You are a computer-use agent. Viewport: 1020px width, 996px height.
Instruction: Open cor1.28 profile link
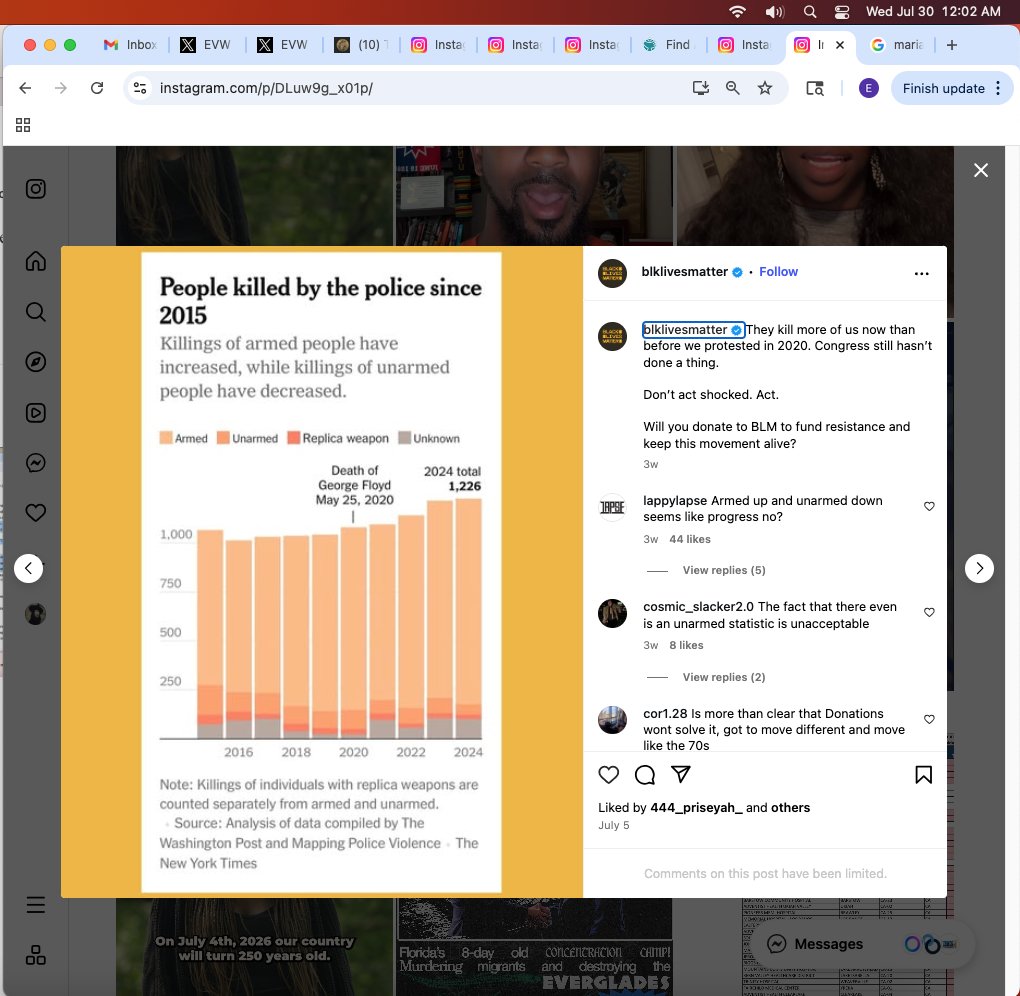(x=665, y=713)
